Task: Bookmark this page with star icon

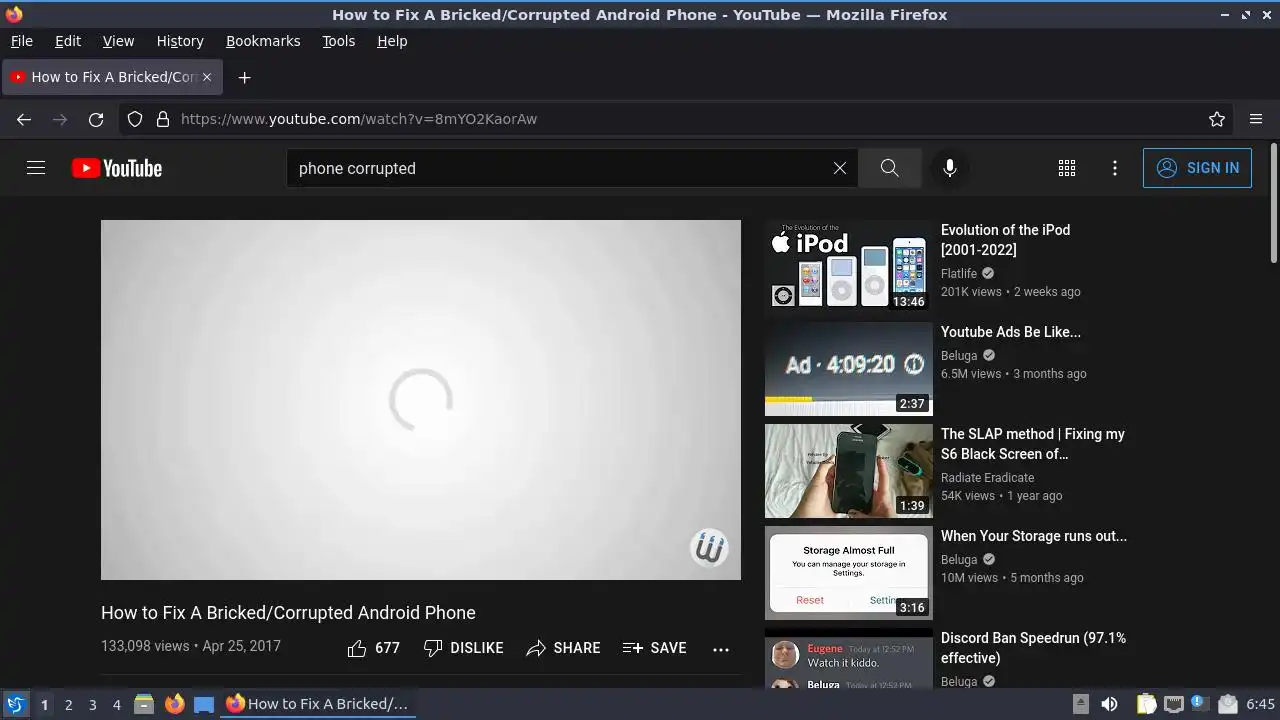Action: tap(1217, 119)
